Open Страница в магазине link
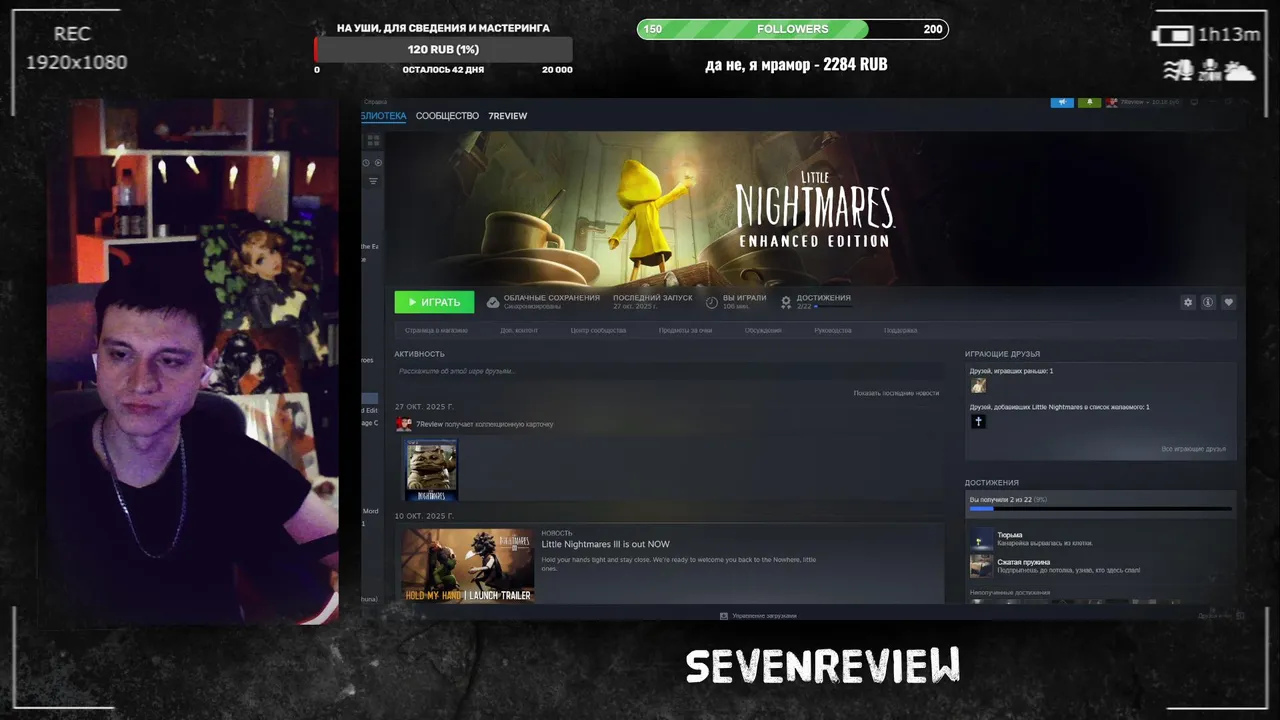Image resolution: width=1280 pixels, height=720 pixels. point(436,330)
